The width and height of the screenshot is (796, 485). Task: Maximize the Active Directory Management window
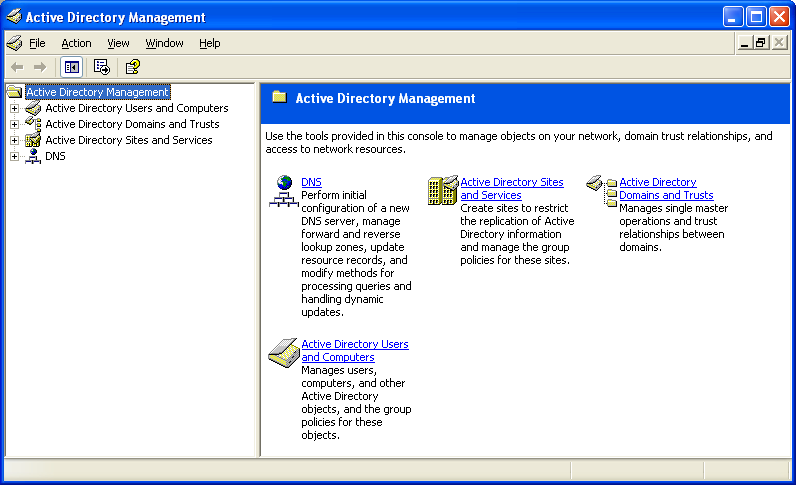point(756,17)
